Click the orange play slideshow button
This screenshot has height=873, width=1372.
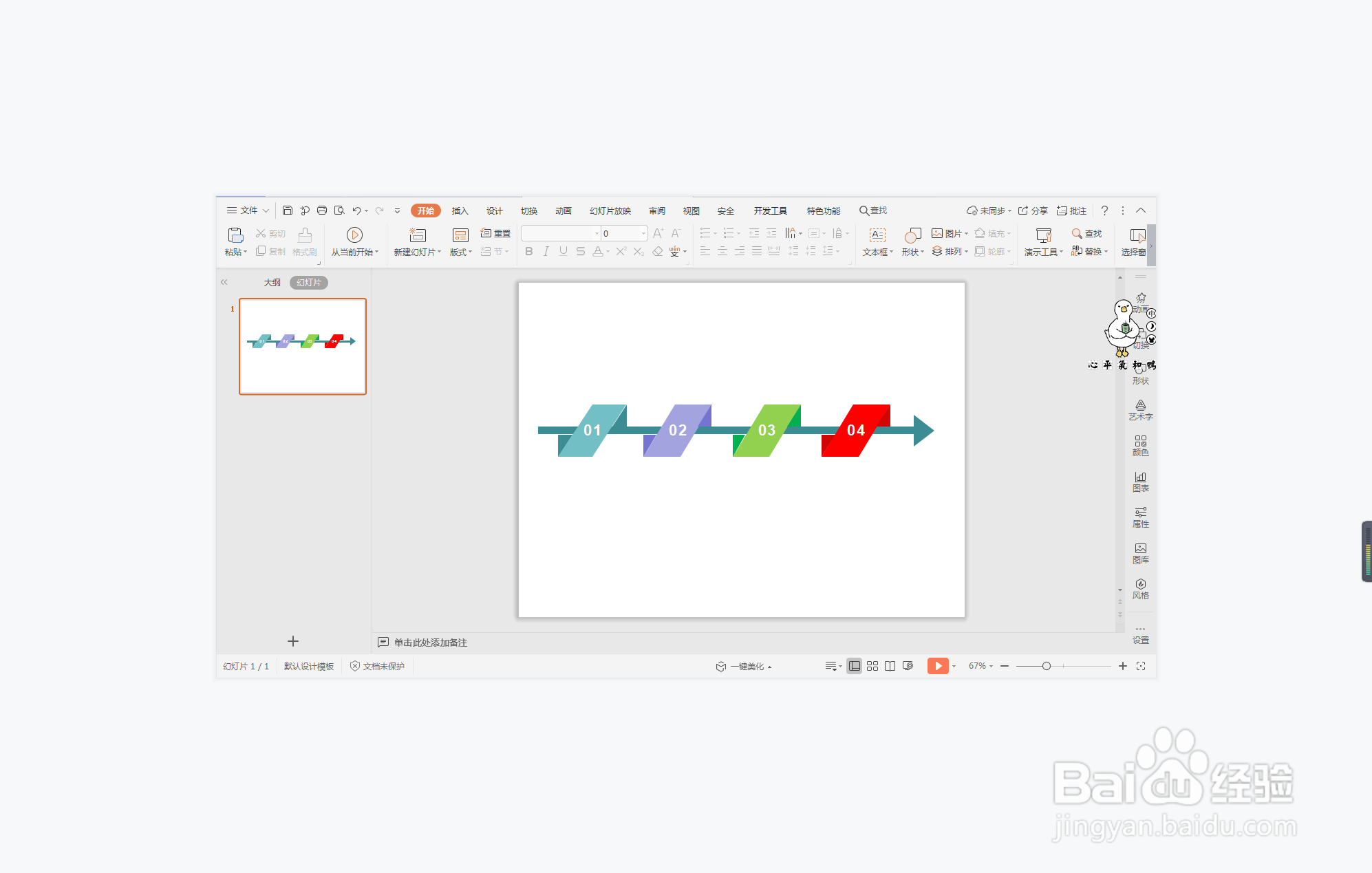937,666
